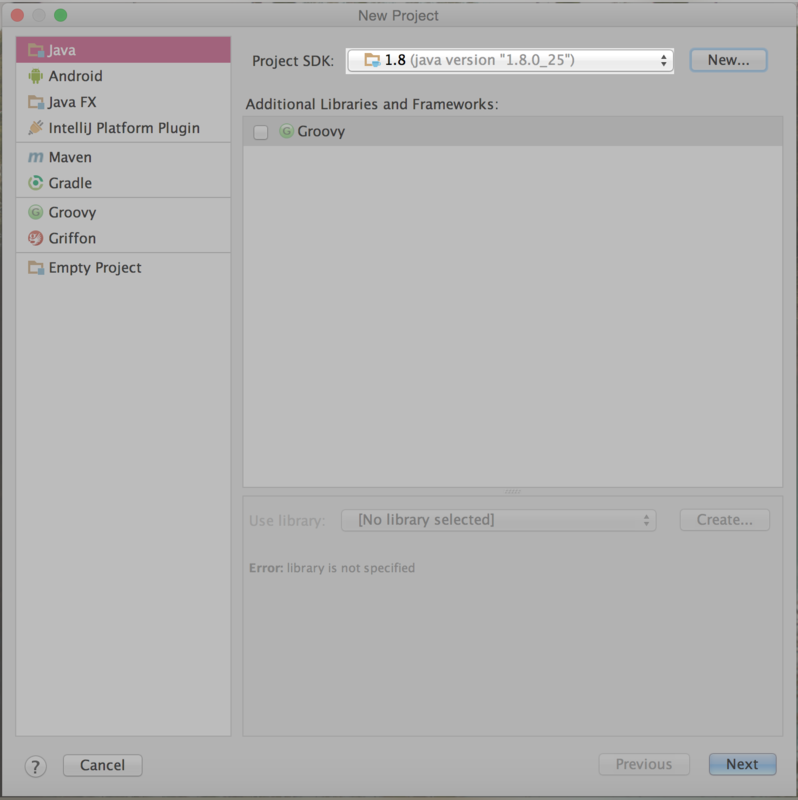Image resolution: width=798 pixels, height=800 pixels.
Task: Click the 'Project SDK:' label
Action: click(x=293, y=61)
